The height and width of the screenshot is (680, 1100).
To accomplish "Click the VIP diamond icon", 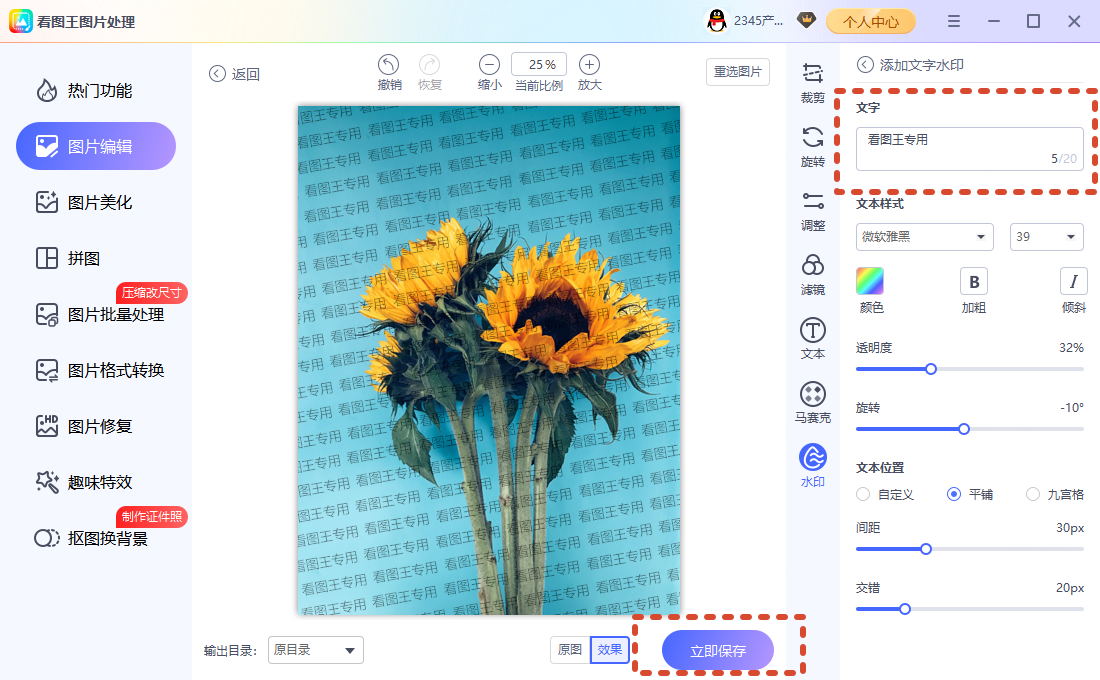I will 807,20.
